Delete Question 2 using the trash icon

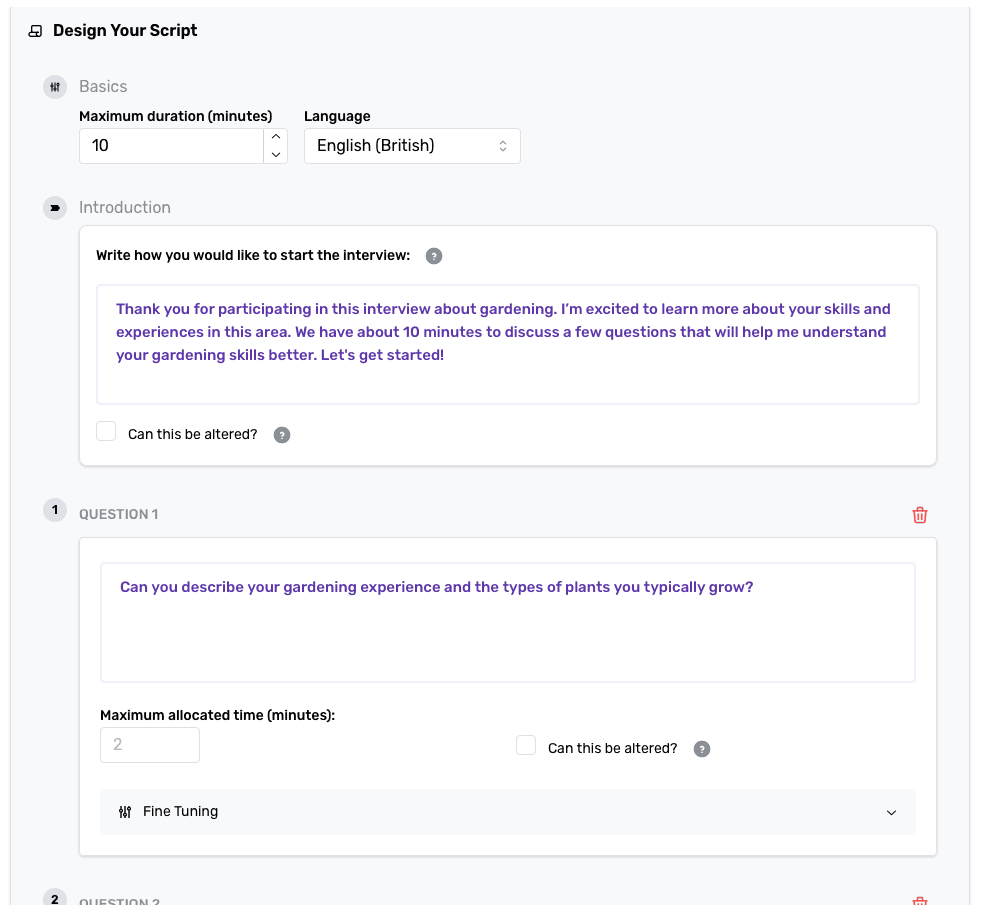click(x=919, y=900)
